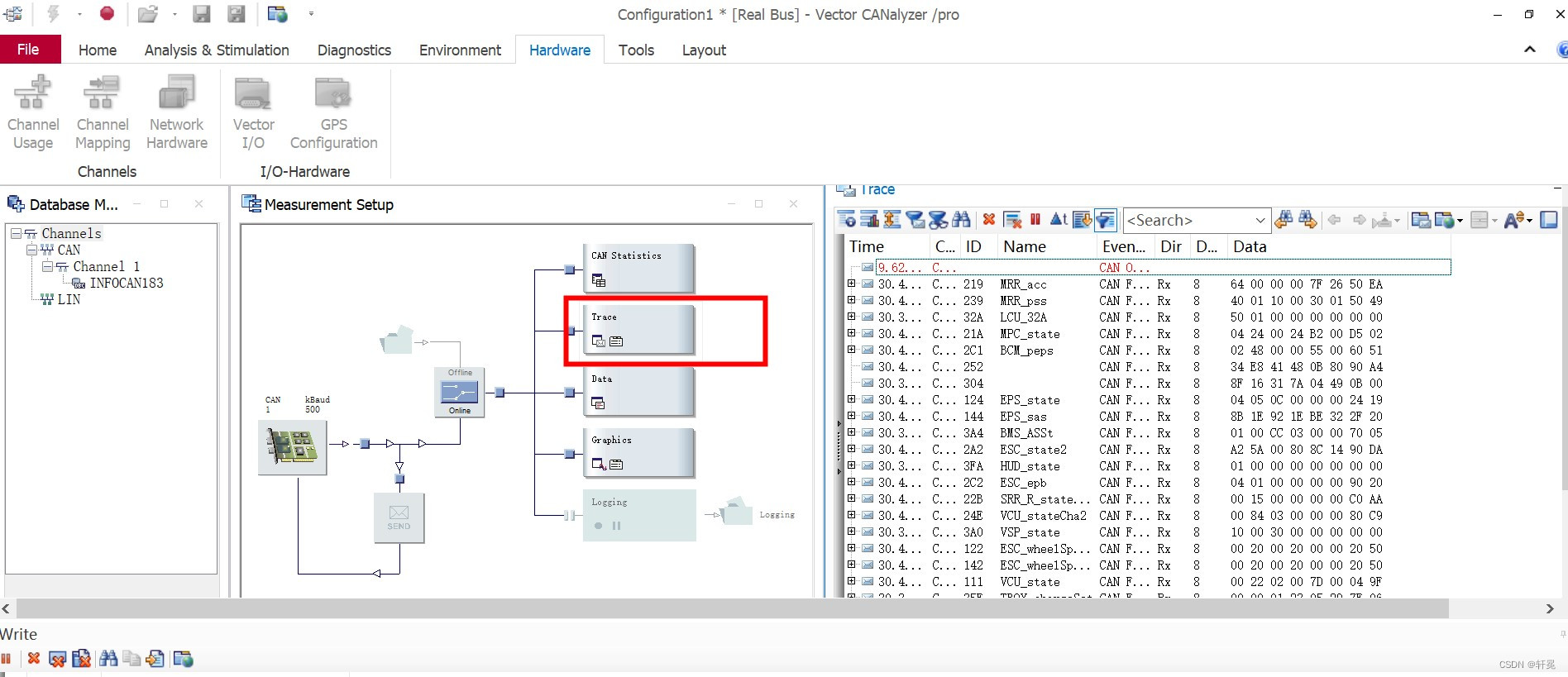1568x677 pixels.
Task: Collapse the Channel 1 tree node
Action: coord(47,266)
